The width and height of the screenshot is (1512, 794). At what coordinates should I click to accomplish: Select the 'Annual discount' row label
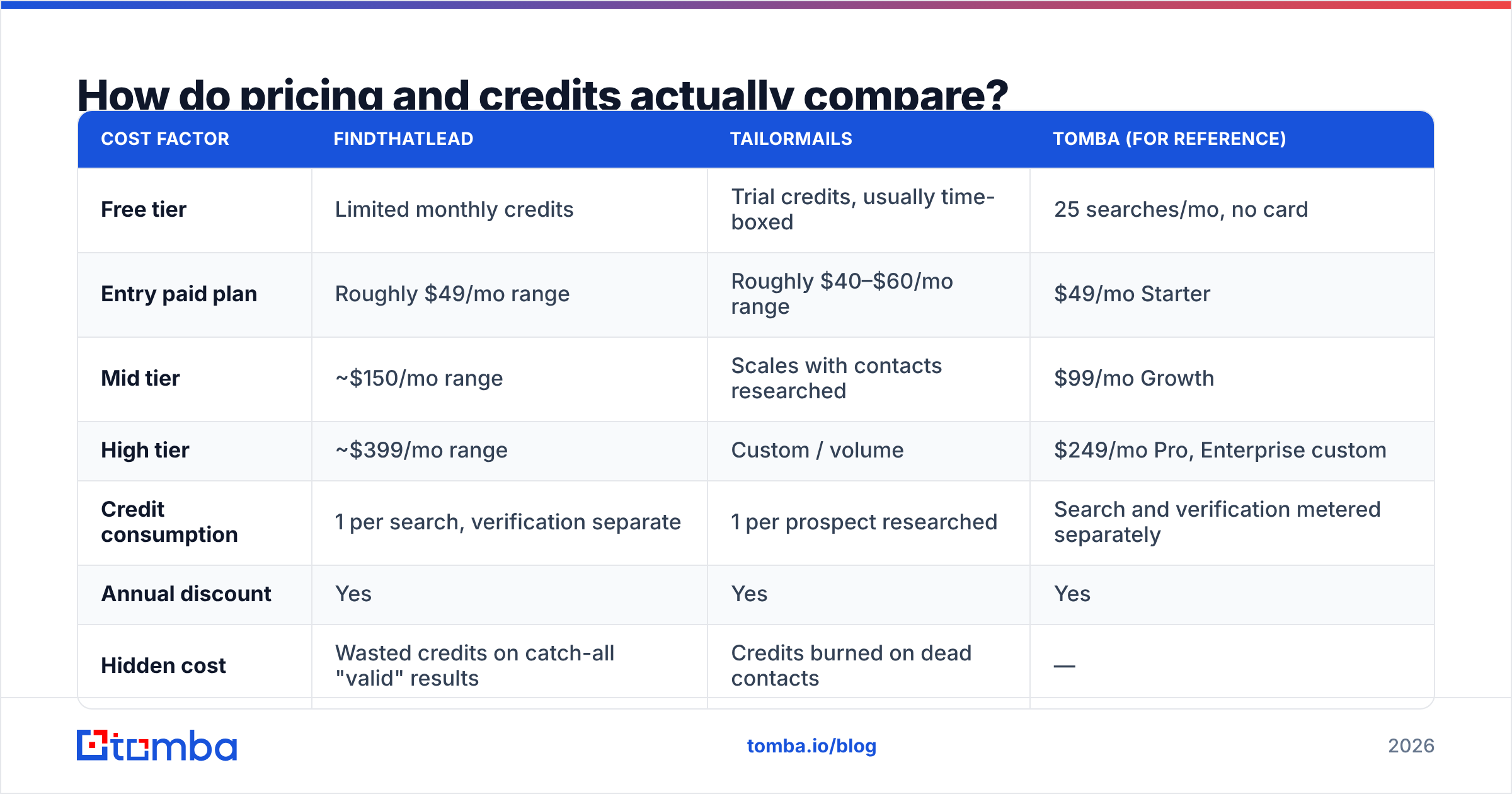[x=186, y=594]
